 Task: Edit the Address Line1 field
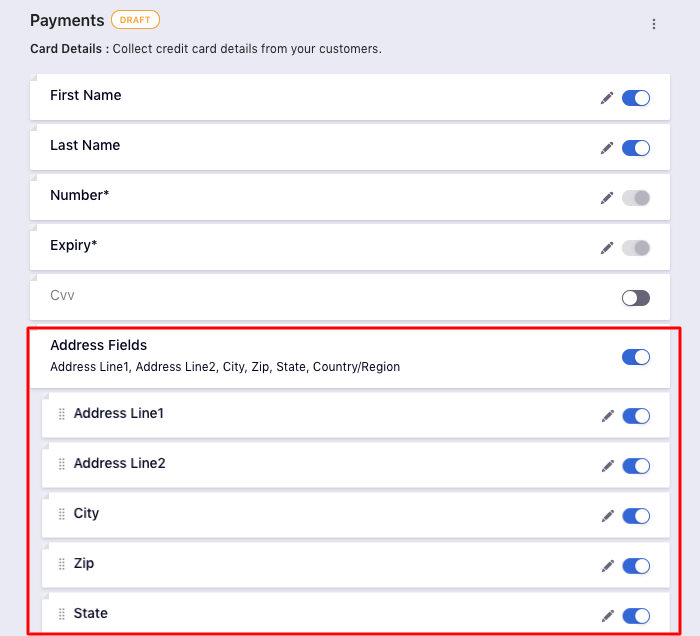(607, 416)
